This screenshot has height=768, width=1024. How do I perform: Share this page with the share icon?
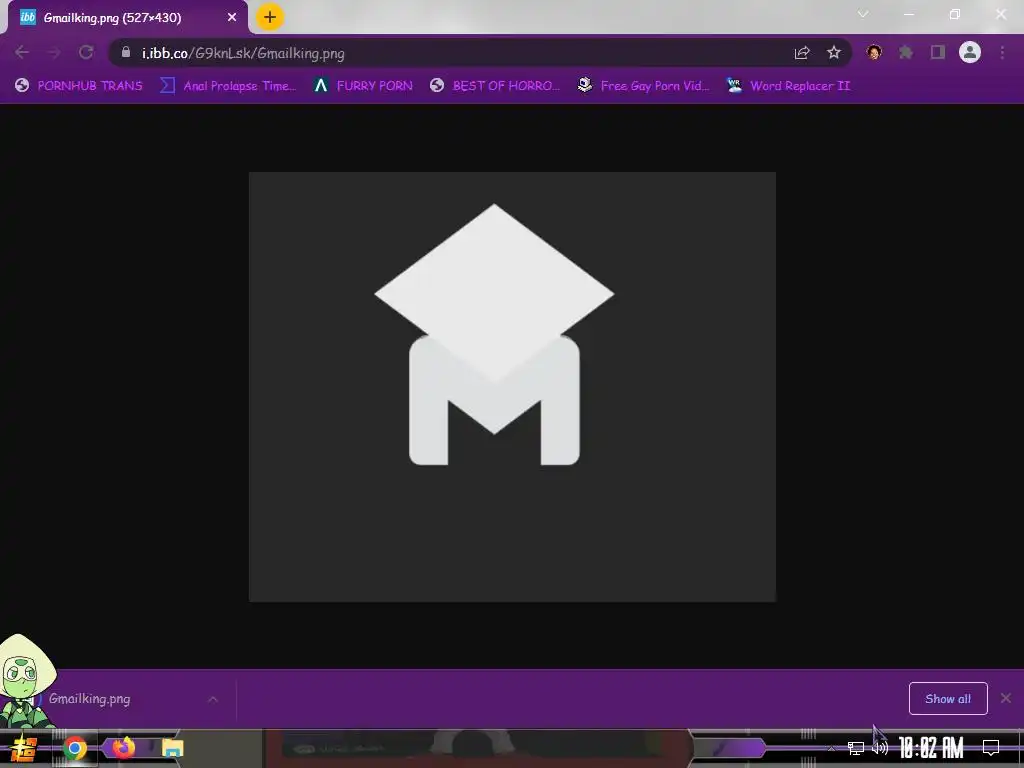tap(802, 53)
